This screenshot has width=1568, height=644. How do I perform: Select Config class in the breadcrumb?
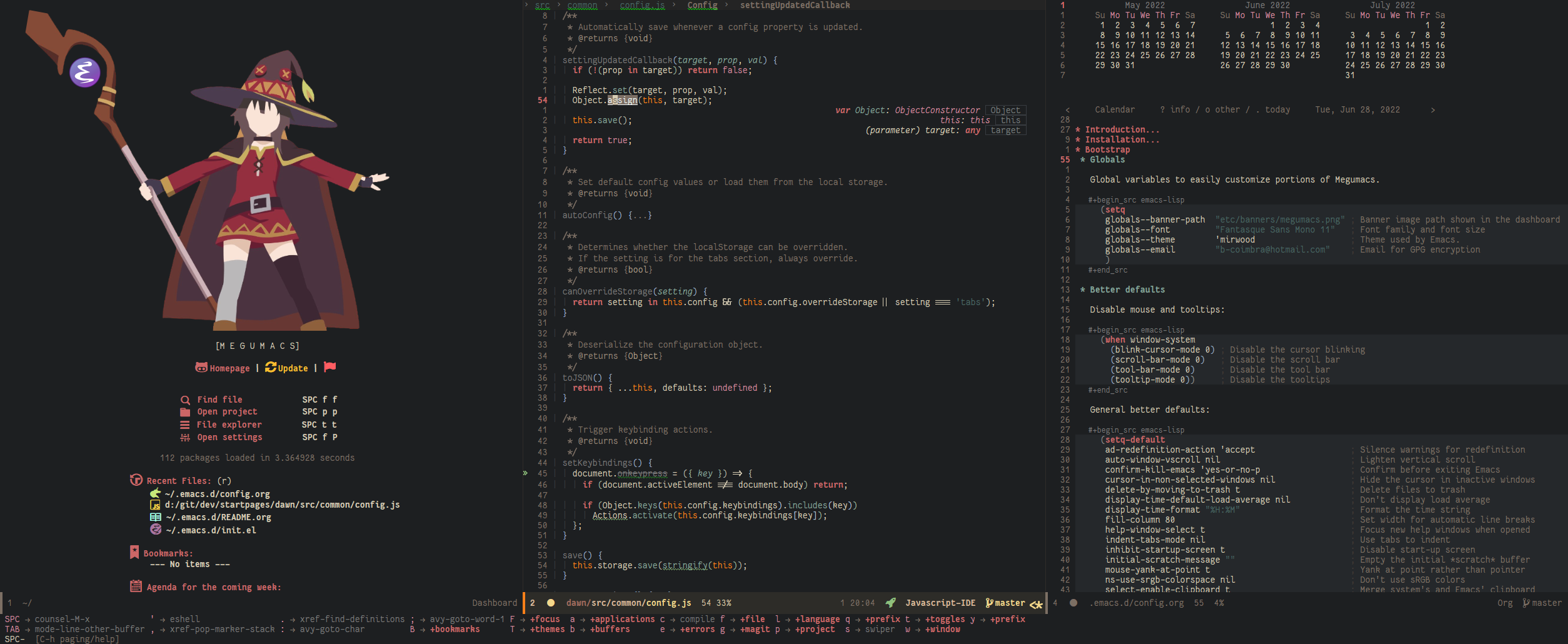[x=702, y=5]
